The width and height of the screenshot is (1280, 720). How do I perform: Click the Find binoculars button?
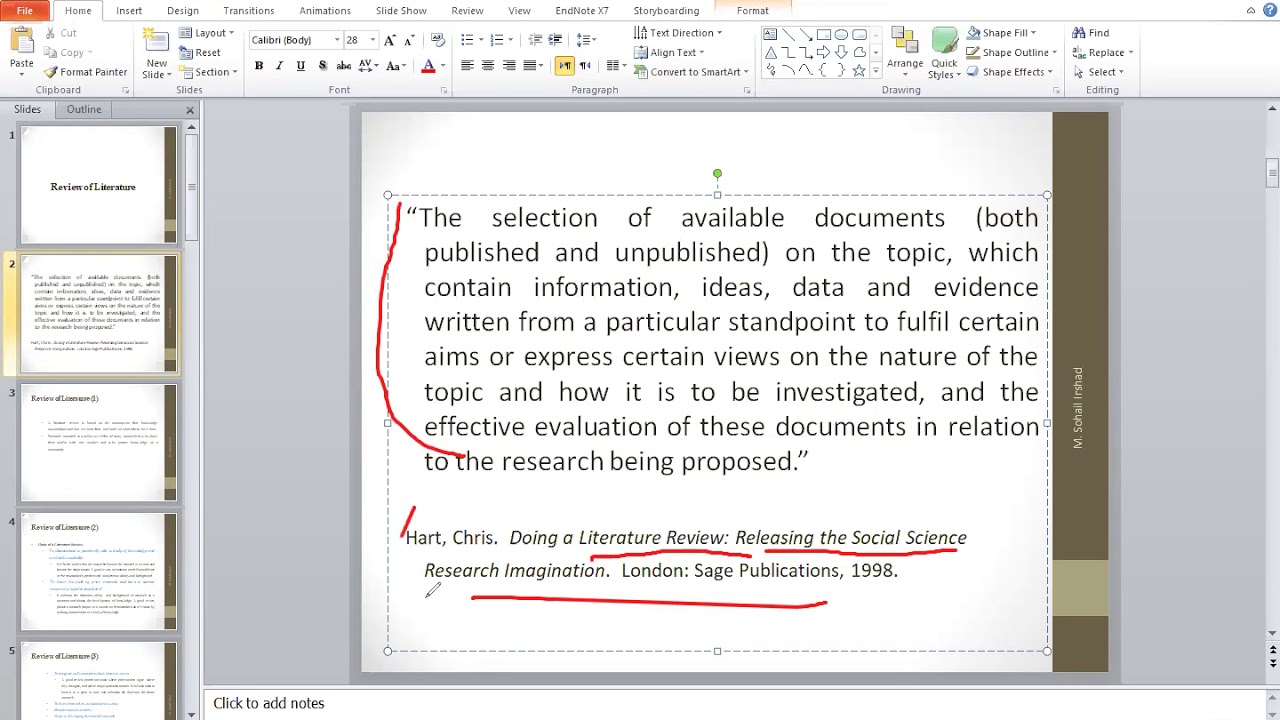click(x=1091, y=33)
